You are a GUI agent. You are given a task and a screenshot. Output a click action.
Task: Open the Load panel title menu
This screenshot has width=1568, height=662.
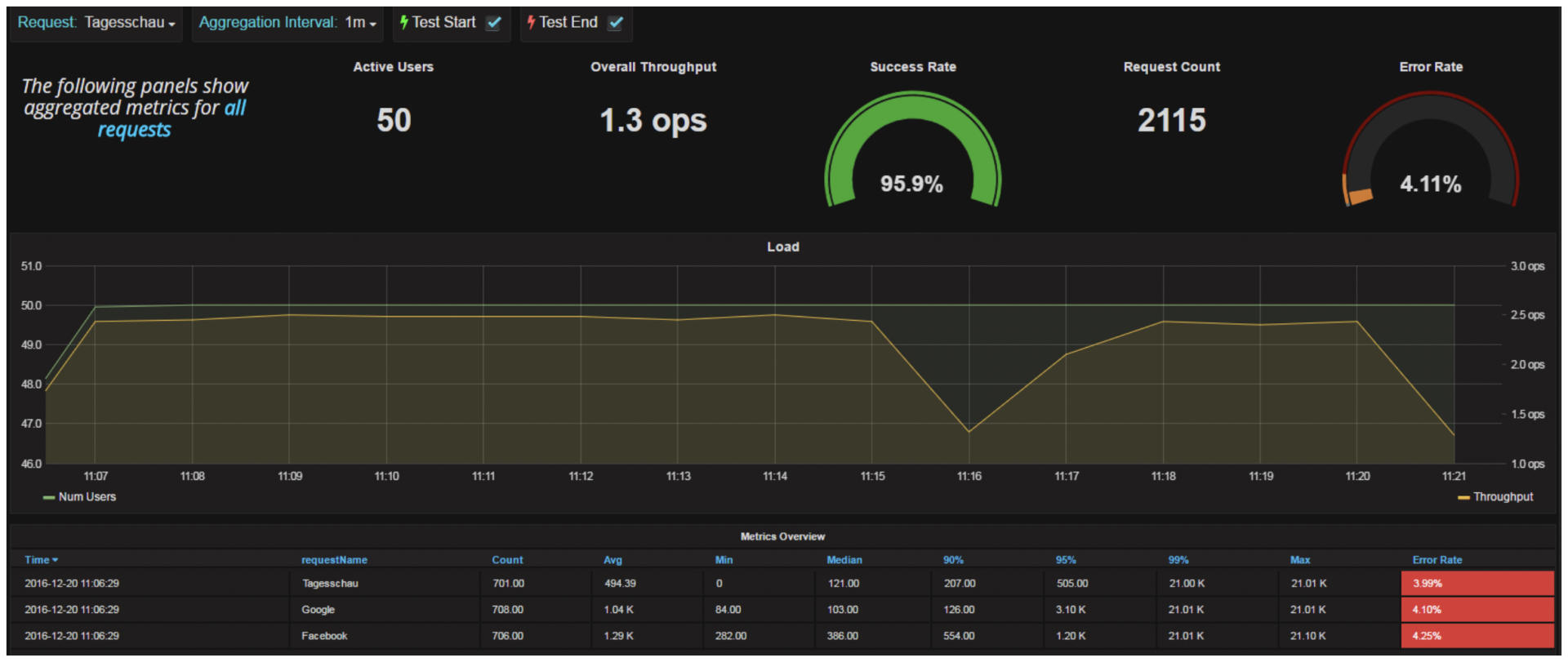(x=783, y=247)
